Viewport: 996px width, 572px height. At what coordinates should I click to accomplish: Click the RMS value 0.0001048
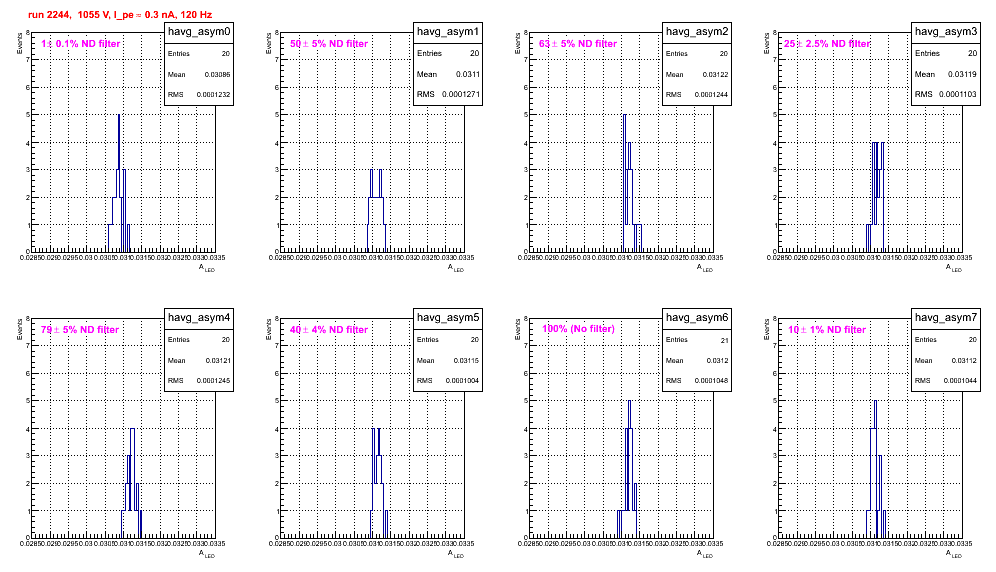coord(711,380)
